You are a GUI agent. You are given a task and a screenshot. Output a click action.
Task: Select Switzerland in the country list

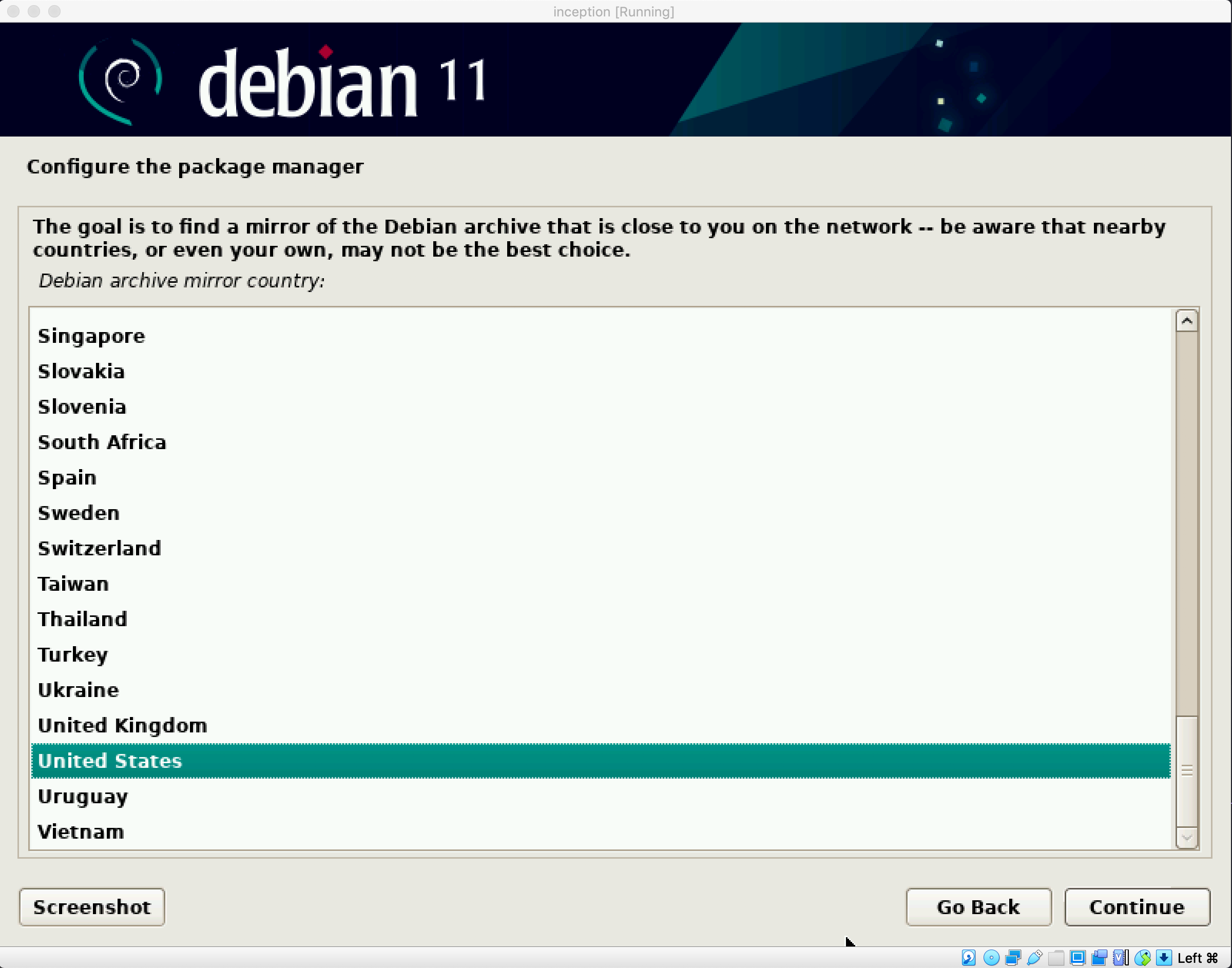(99, 548)
